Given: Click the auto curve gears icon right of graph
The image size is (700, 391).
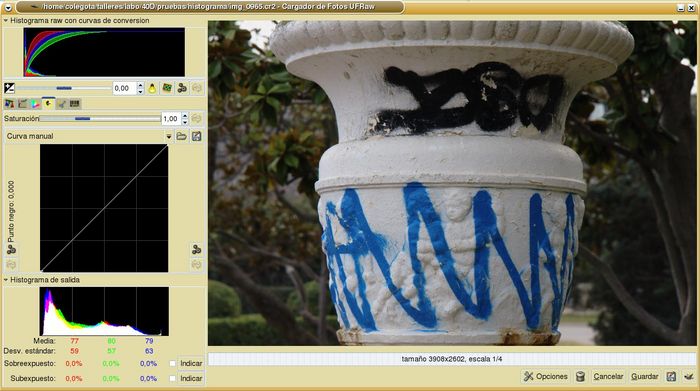Looking at the screenshot, I should click(196, 250).
